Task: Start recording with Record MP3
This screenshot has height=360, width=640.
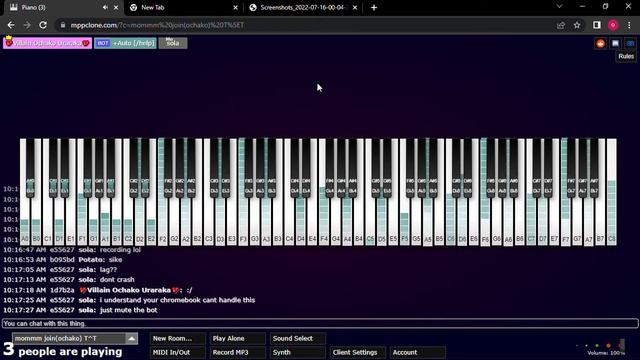Action: tap(237, 352)
